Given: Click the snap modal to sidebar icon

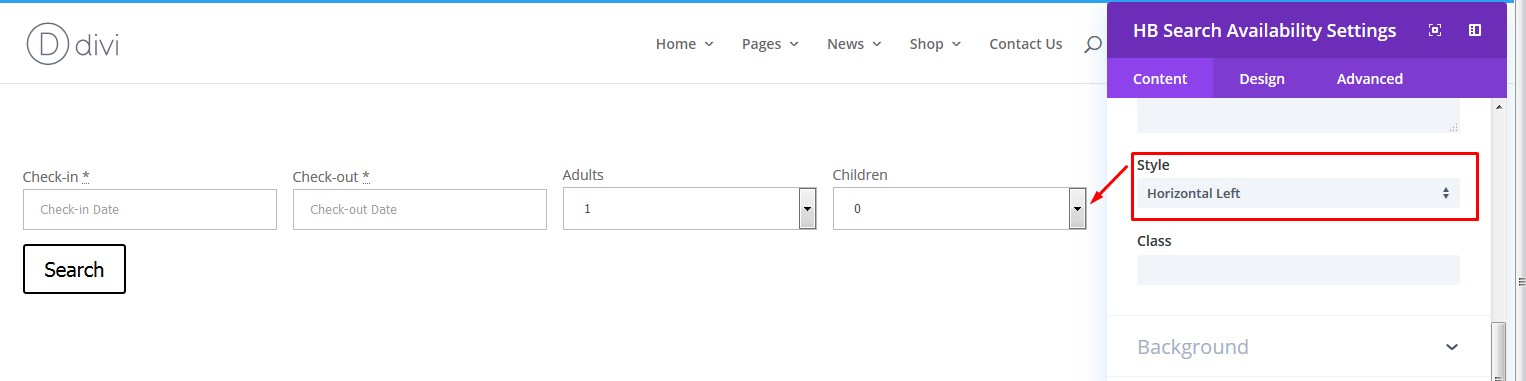Looking at the screenshot, I should 1475,30.
